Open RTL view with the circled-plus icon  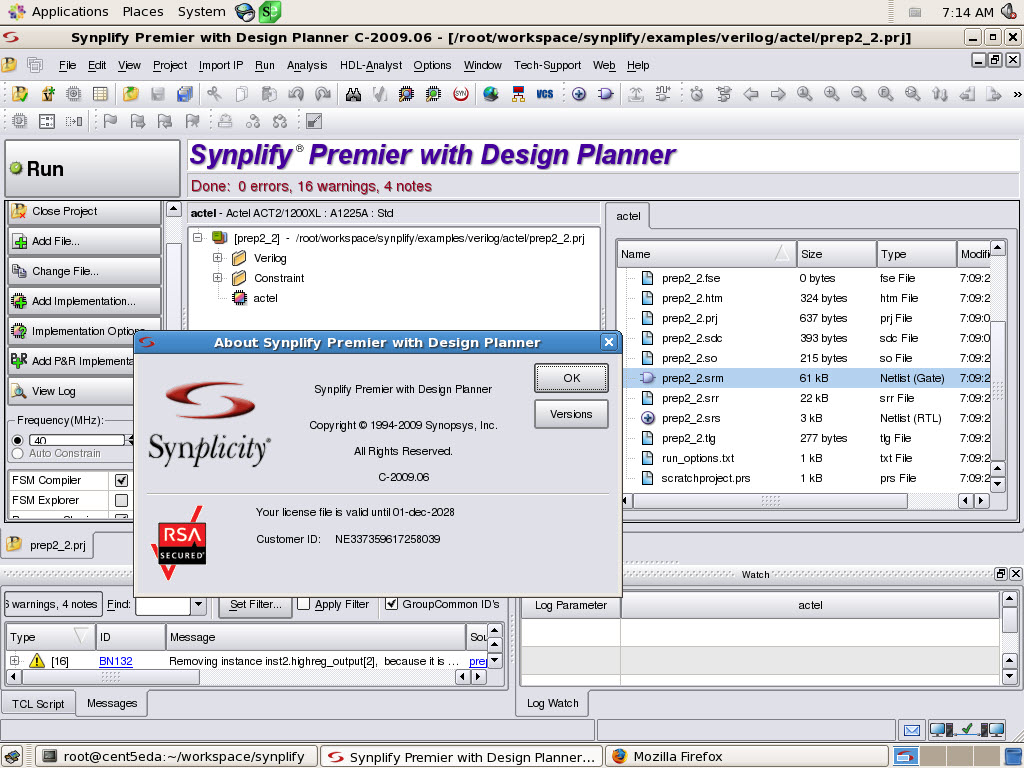point(579,94)
